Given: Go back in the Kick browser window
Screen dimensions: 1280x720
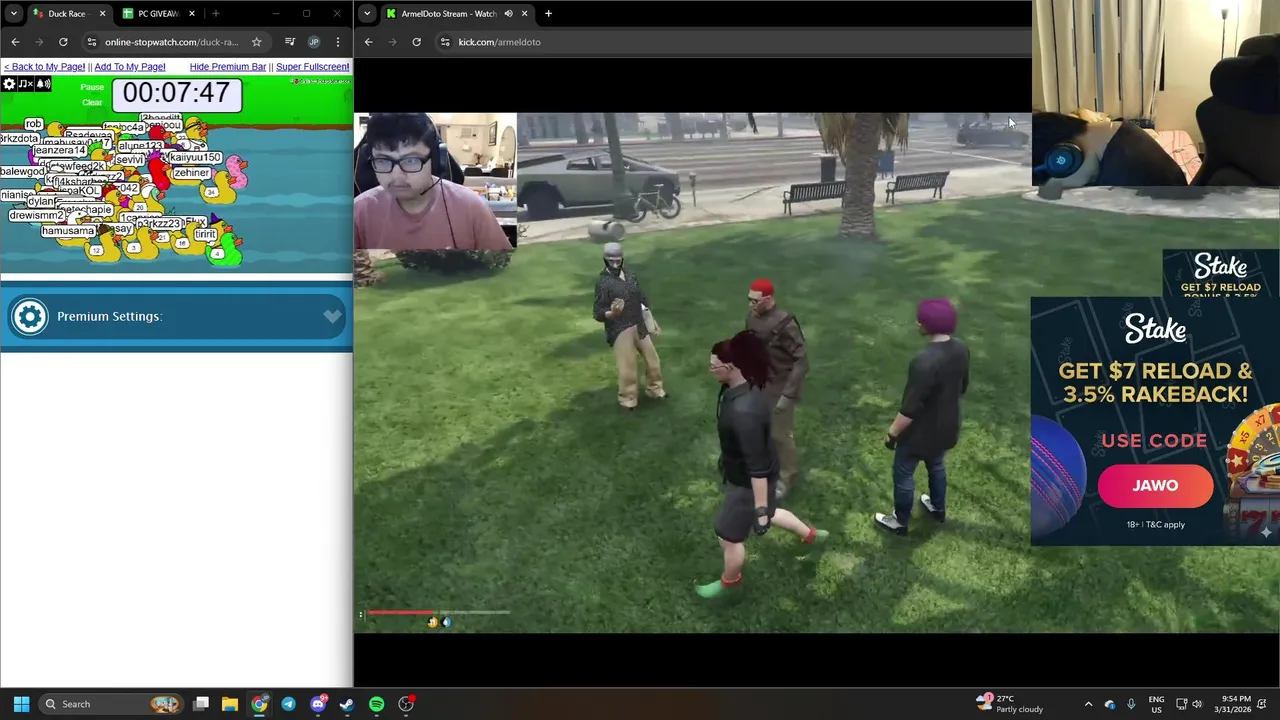Looking at the screenshot, I should click(x=369, y=42).
